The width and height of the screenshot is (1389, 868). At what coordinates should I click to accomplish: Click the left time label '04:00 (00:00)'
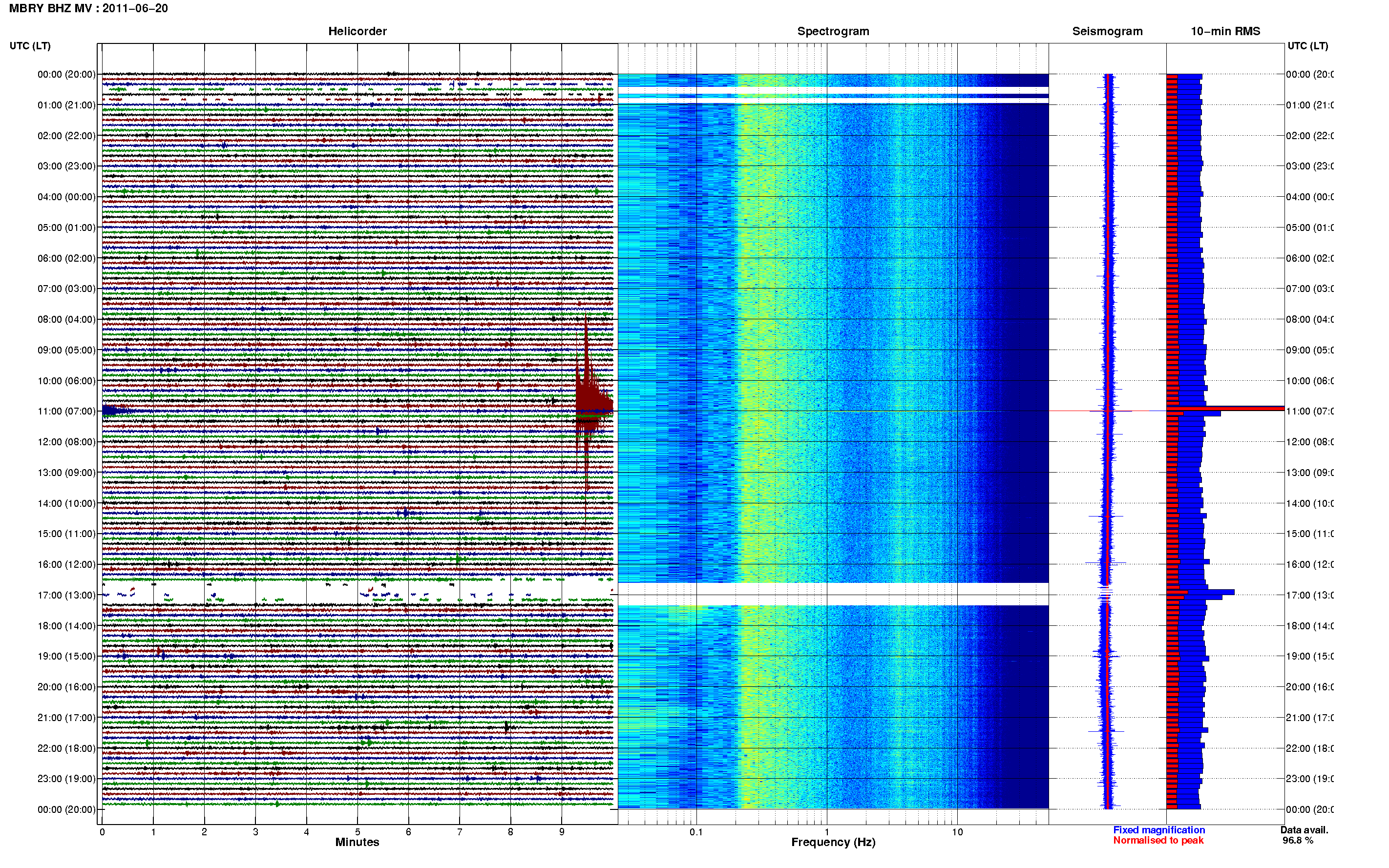pos(66,197)
